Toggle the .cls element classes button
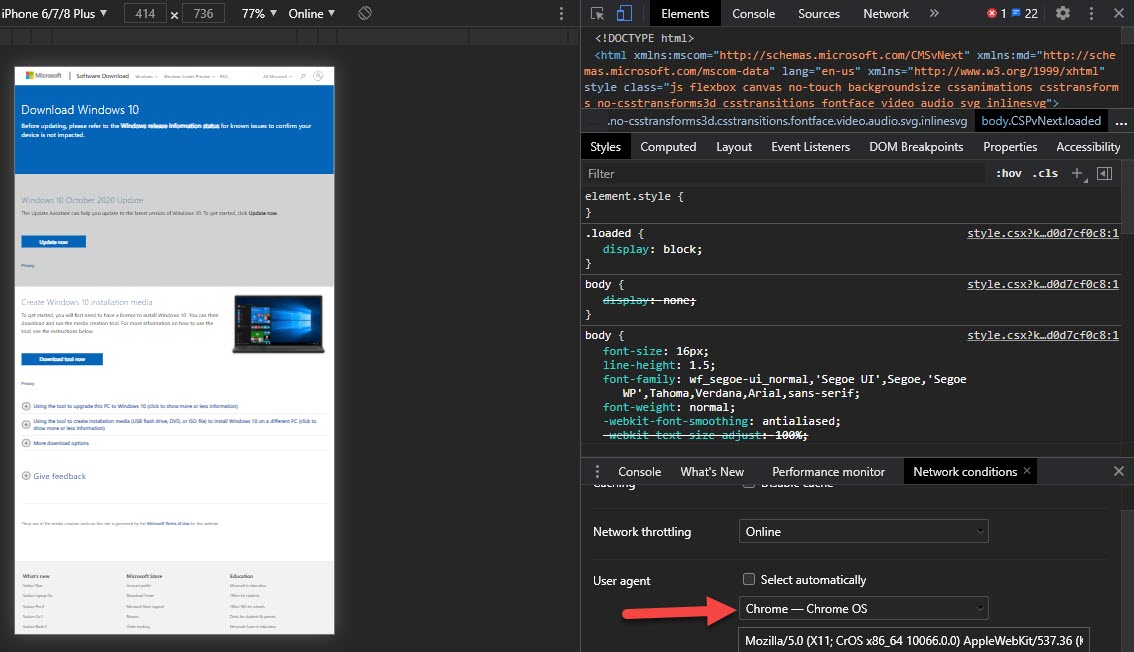The height and width of the screenshot is (652, 1134). tap(1046, 173)
